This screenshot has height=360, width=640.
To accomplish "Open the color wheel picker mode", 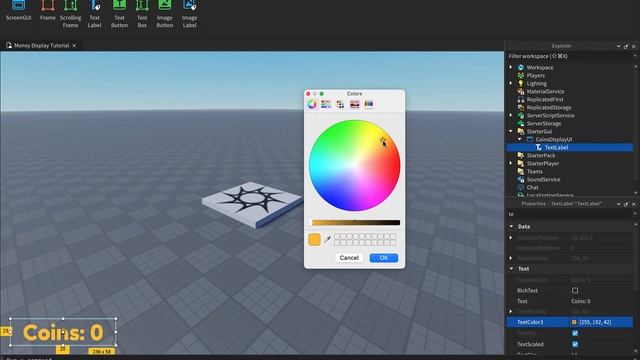I will coord(312,104).
